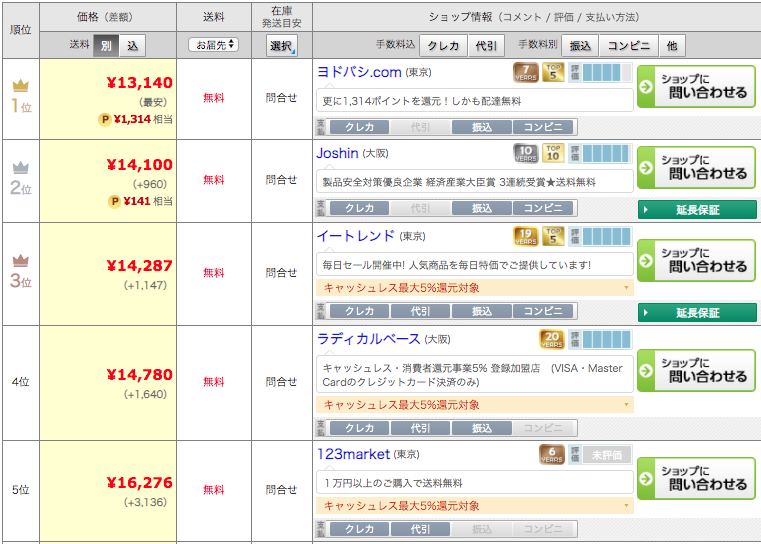Click the 6 years badge for 123market
The width and height of the screenshot is (761, 544).
tap(552, 455)
